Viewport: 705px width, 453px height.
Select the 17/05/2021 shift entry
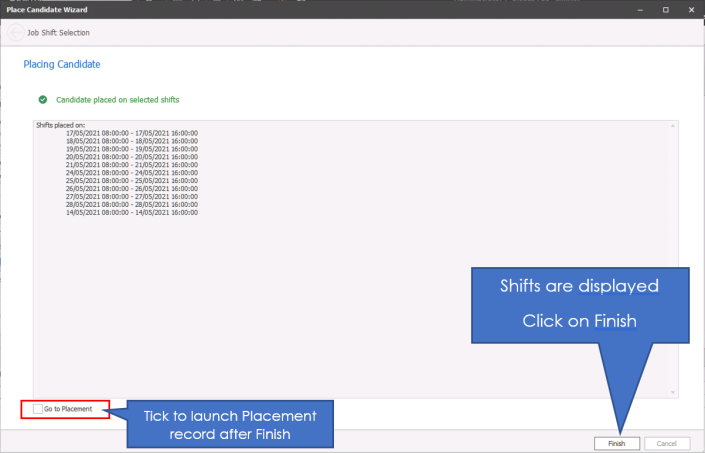tap(131, 133)
